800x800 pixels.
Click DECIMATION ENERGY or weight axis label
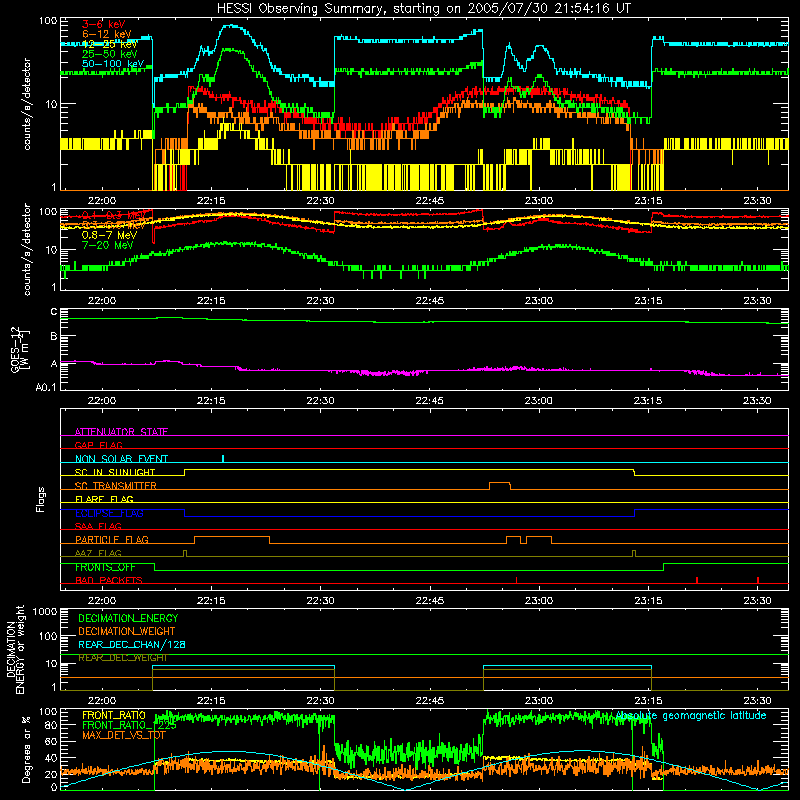tap(16, 649)
